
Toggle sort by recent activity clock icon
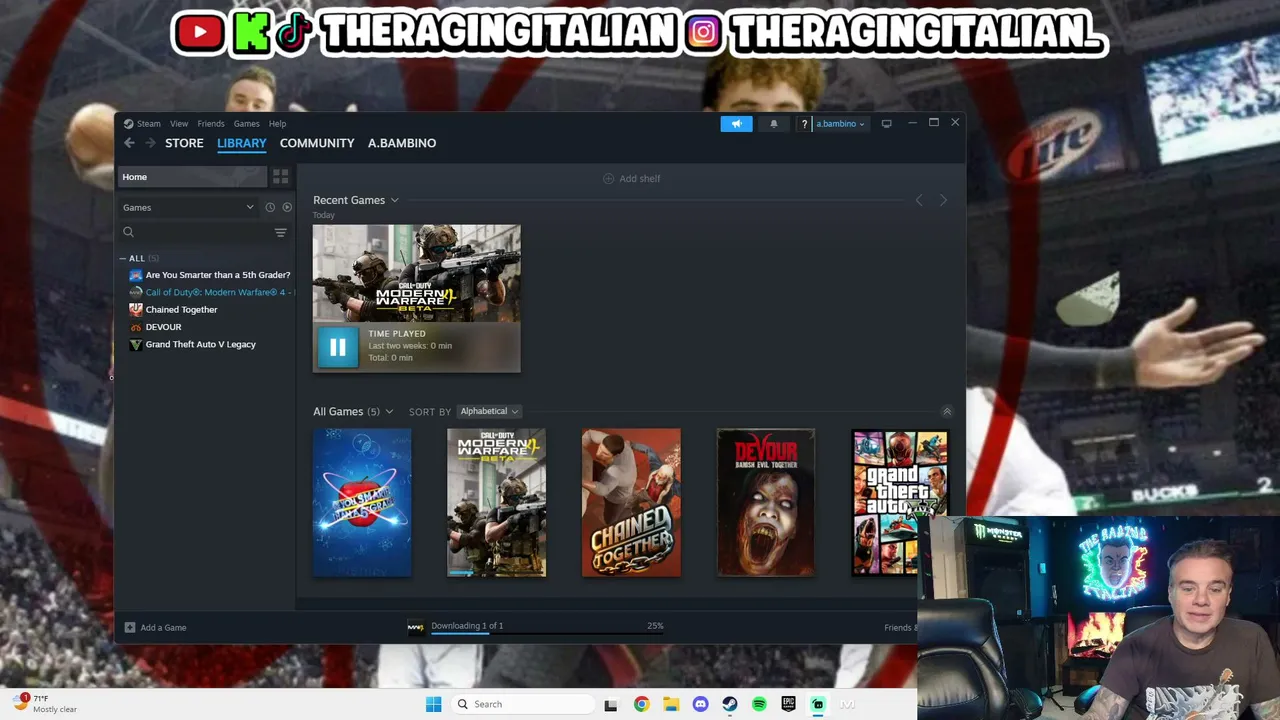coord(270,207)
